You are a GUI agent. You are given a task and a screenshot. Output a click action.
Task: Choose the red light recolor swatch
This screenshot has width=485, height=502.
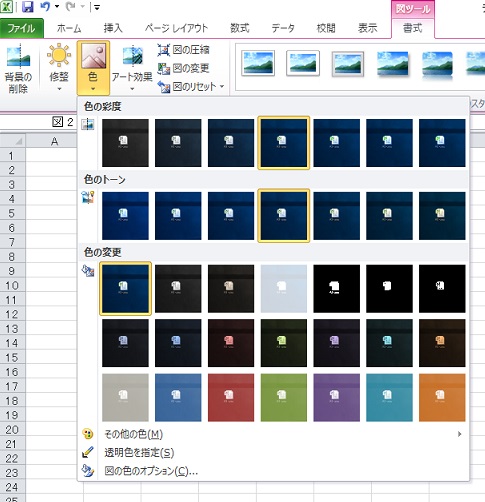pyautogui.click(x=231, y=397)
